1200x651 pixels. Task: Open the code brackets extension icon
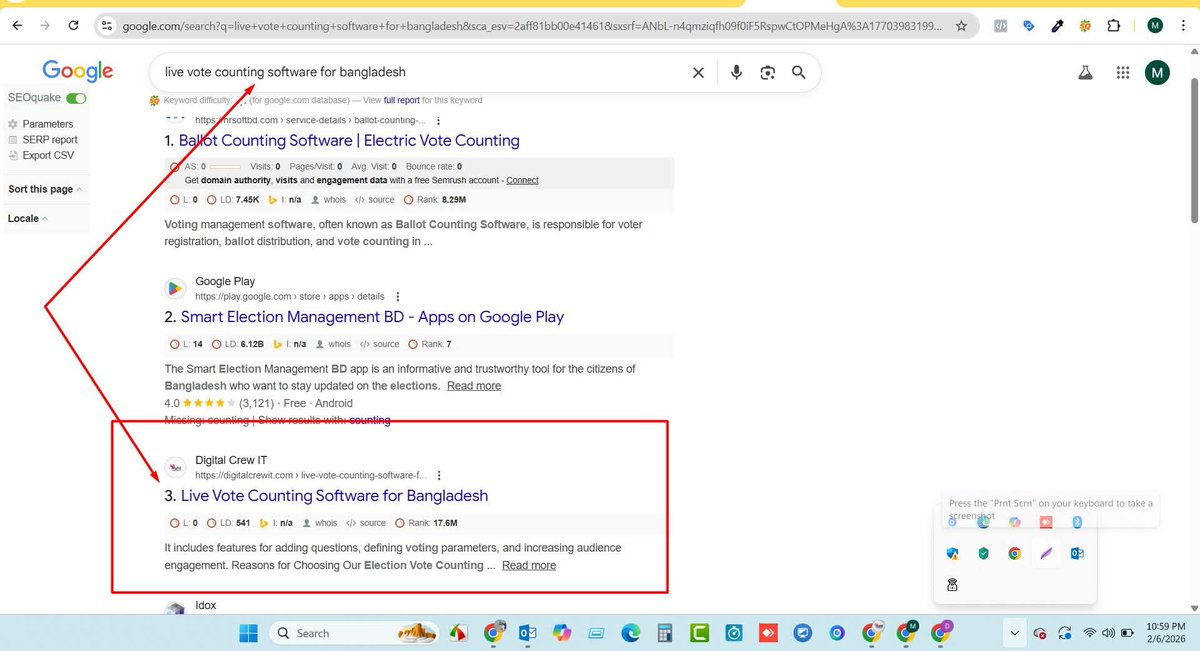999,26
